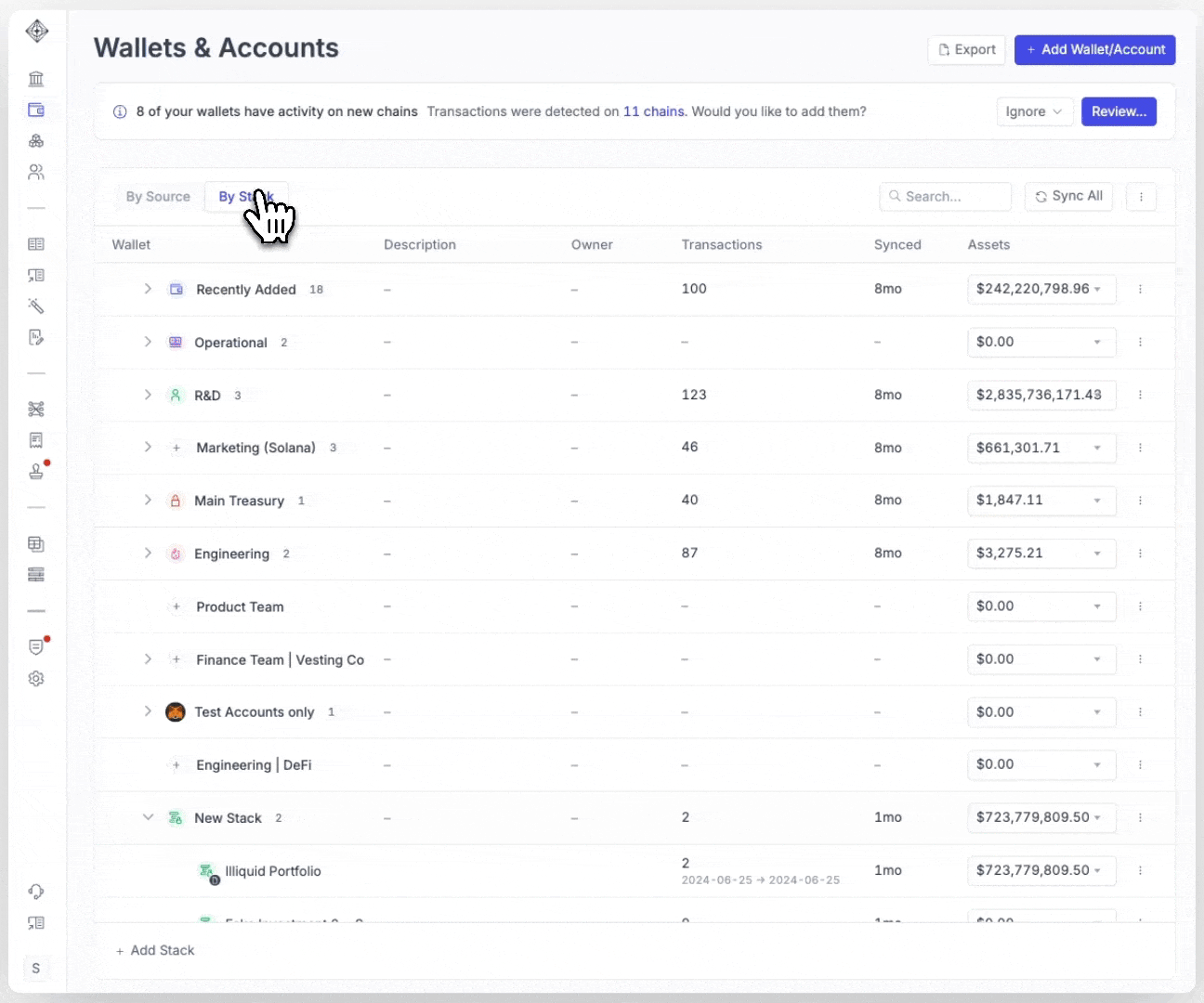The height and width of the screenshot is (1003, 1204).
Task: Click the headset support icon
Action: pyautogui.click(x=36, y=892)
